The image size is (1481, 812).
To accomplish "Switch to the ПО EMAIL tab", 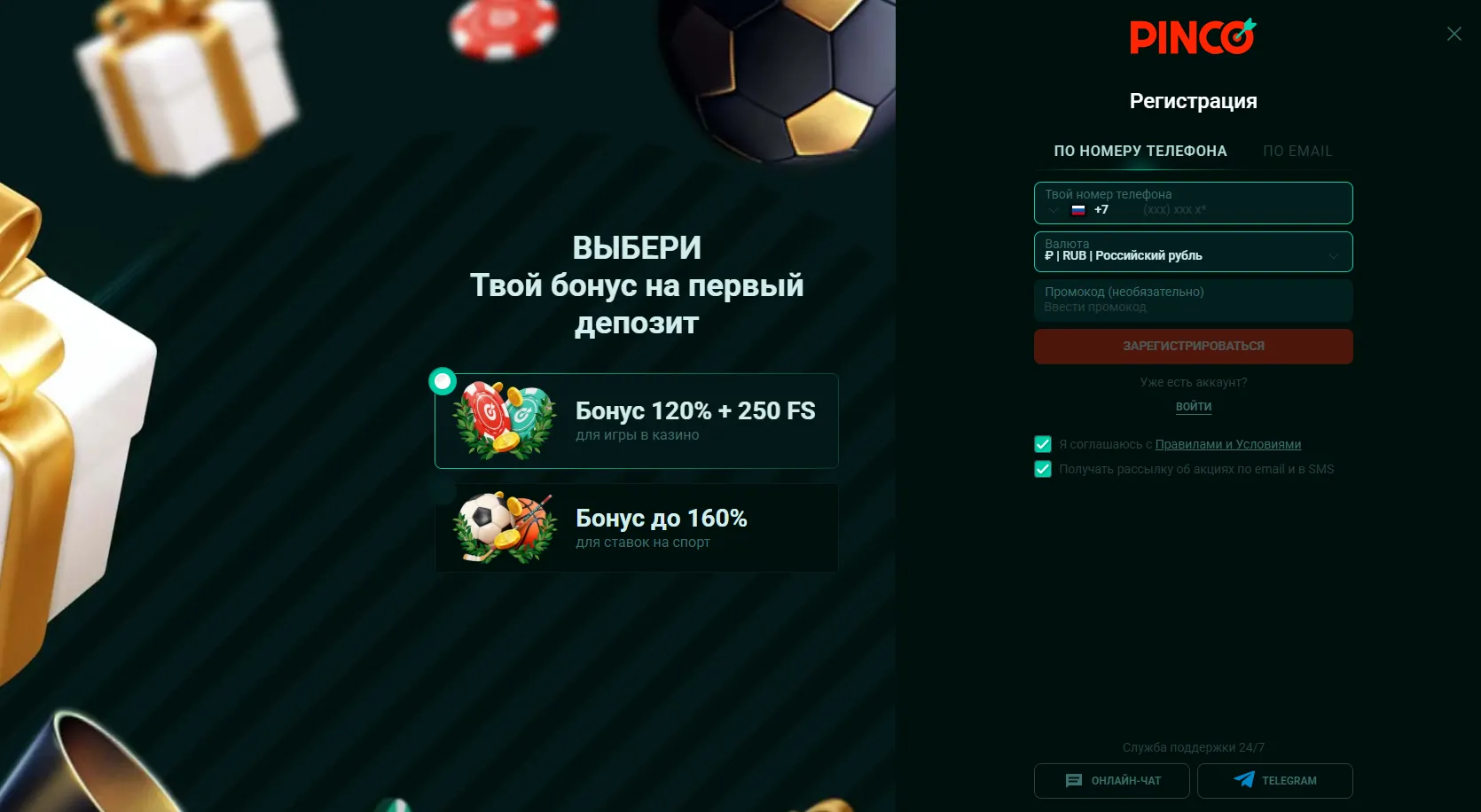I will click(1297, 152).
